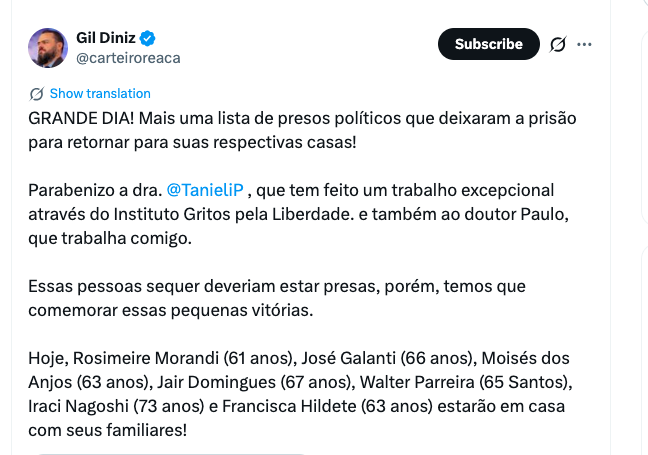The image size is (648, 455).
Task: Click the blue verified badge
Action: [x=148, y=38]
